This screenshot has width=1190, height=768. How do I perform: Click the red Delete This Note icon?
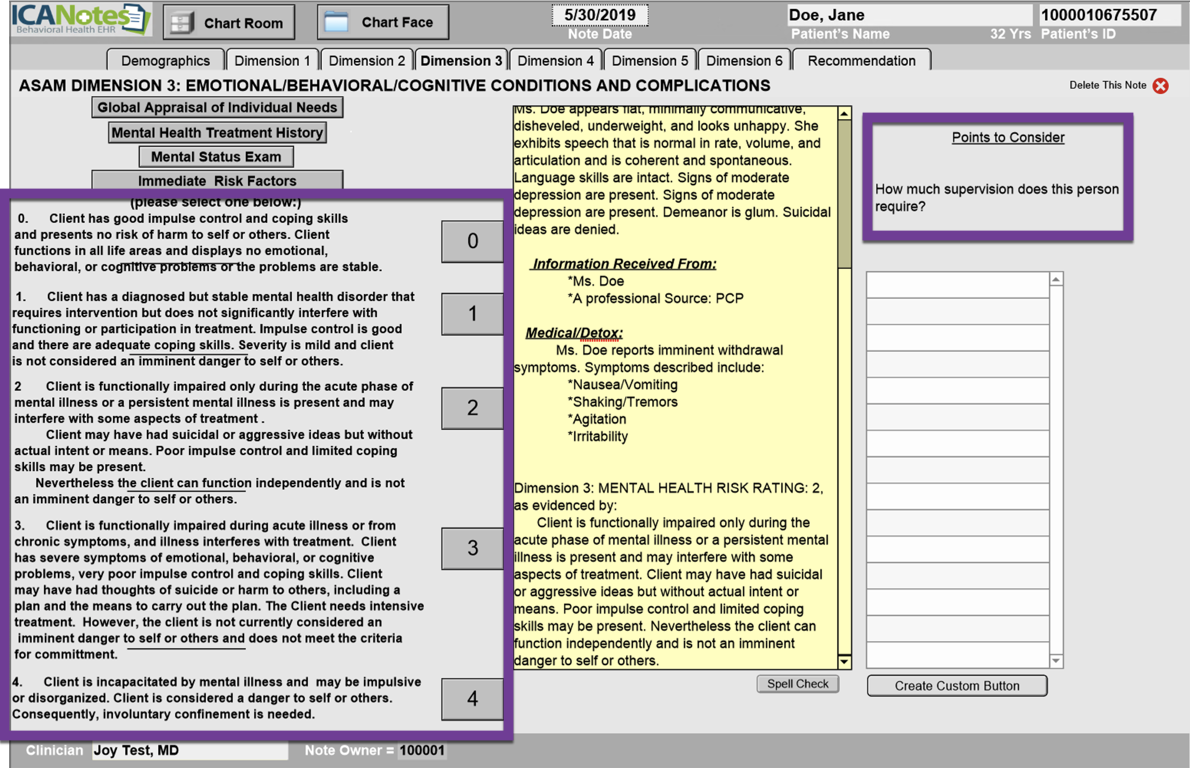[1160, 86]
